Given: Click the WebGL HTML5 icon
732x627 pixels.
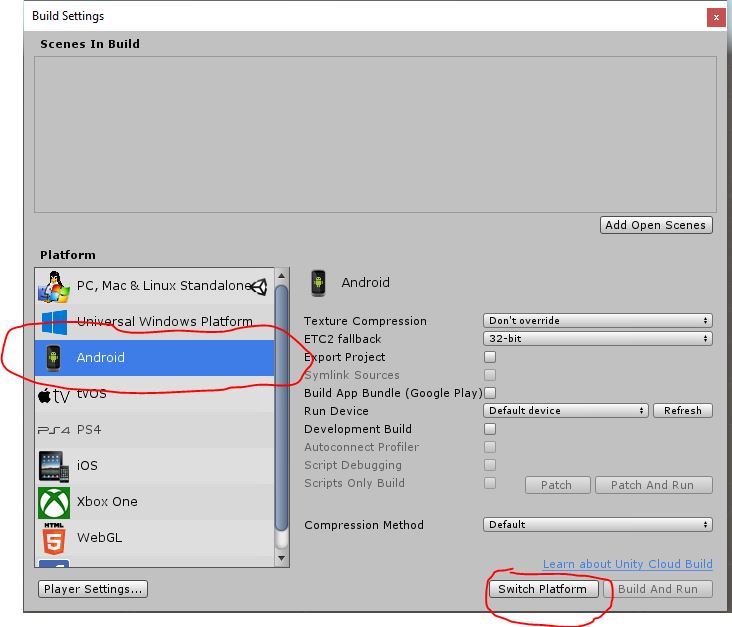Looking at the screenshot, I should [54, 538].
